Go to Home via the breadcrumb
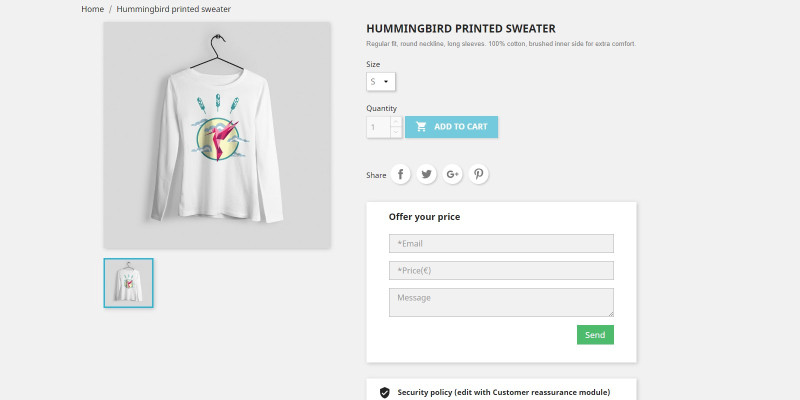 pos(93,9)
